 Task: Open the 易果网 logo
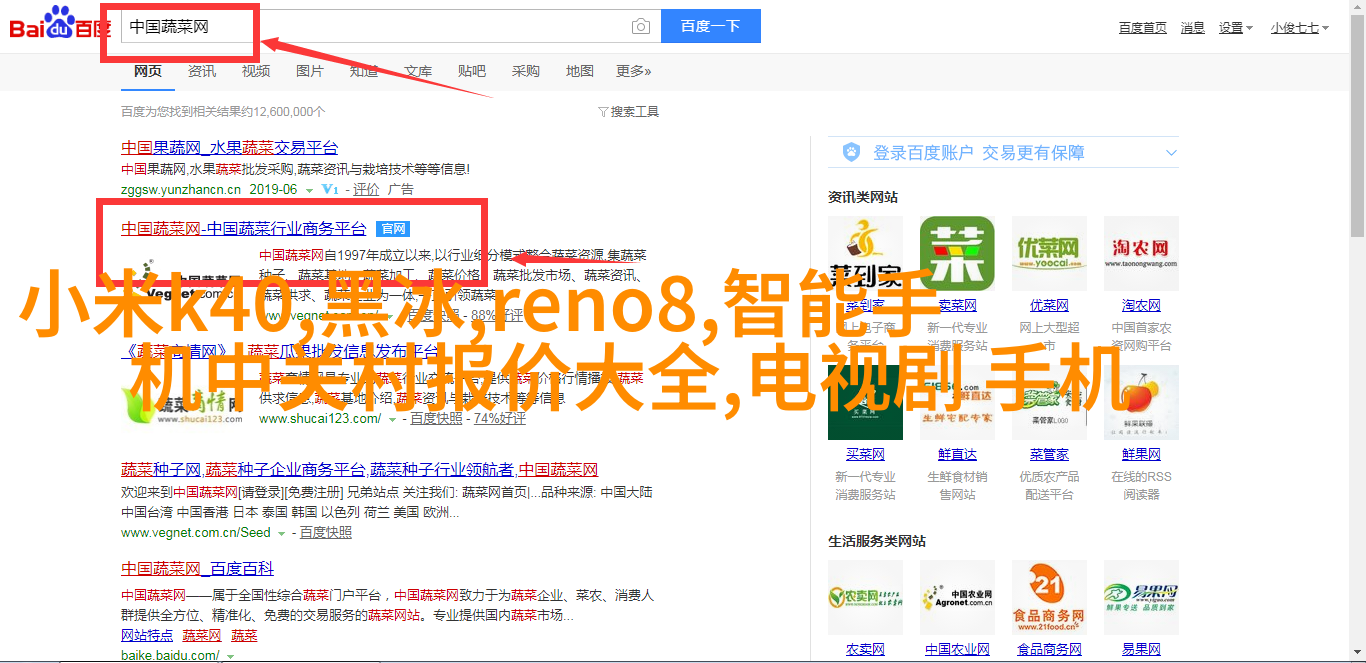(1141, 597)
